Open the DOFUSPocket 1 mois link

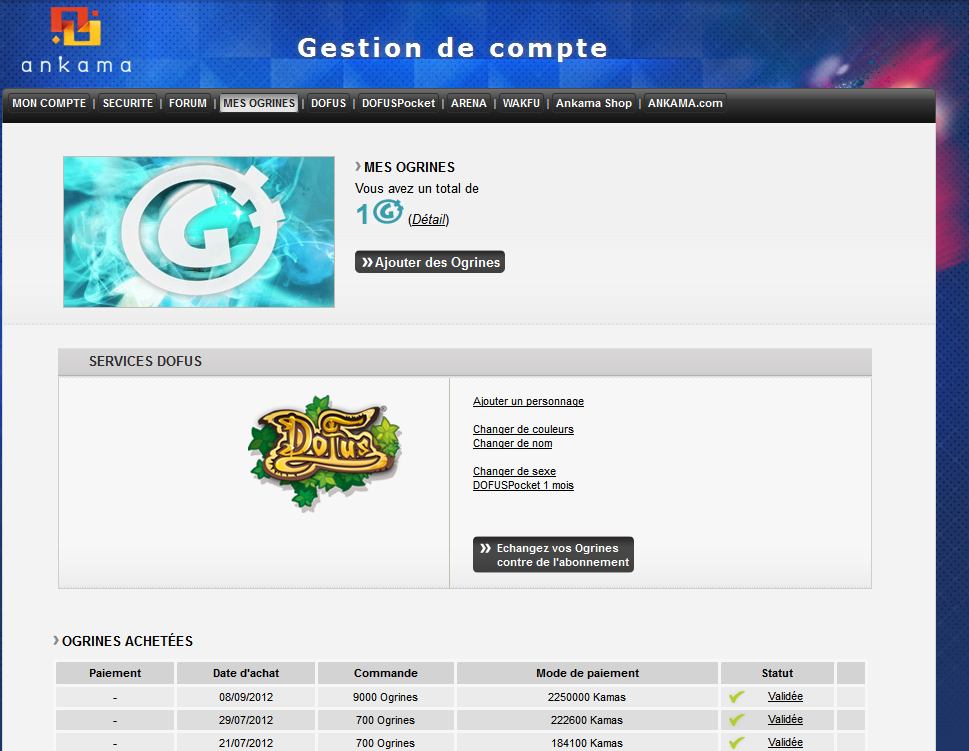pyautogui.click(x=523, y=485)
